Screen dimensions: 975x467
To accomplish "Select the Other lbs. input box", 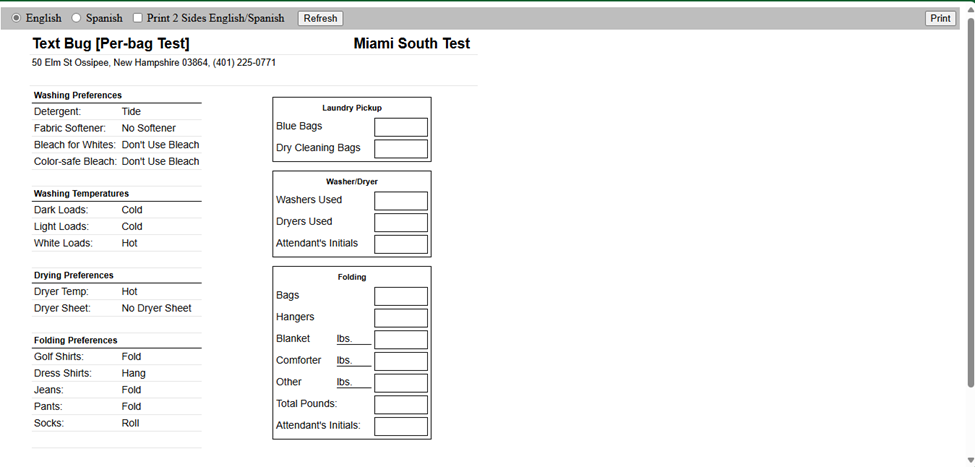I will (x=400, y=383).
